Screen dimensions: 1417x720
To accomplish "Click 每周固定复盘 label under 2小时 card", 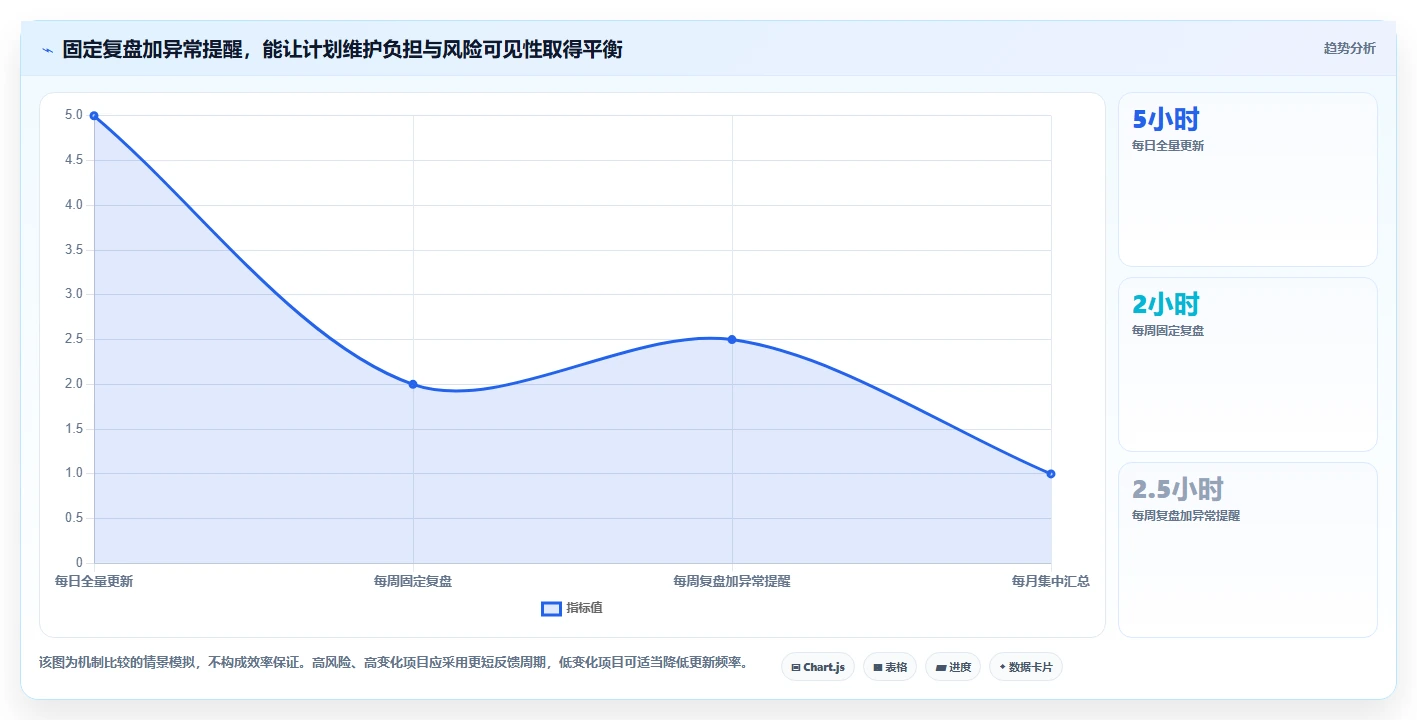I will [1167, 331].
